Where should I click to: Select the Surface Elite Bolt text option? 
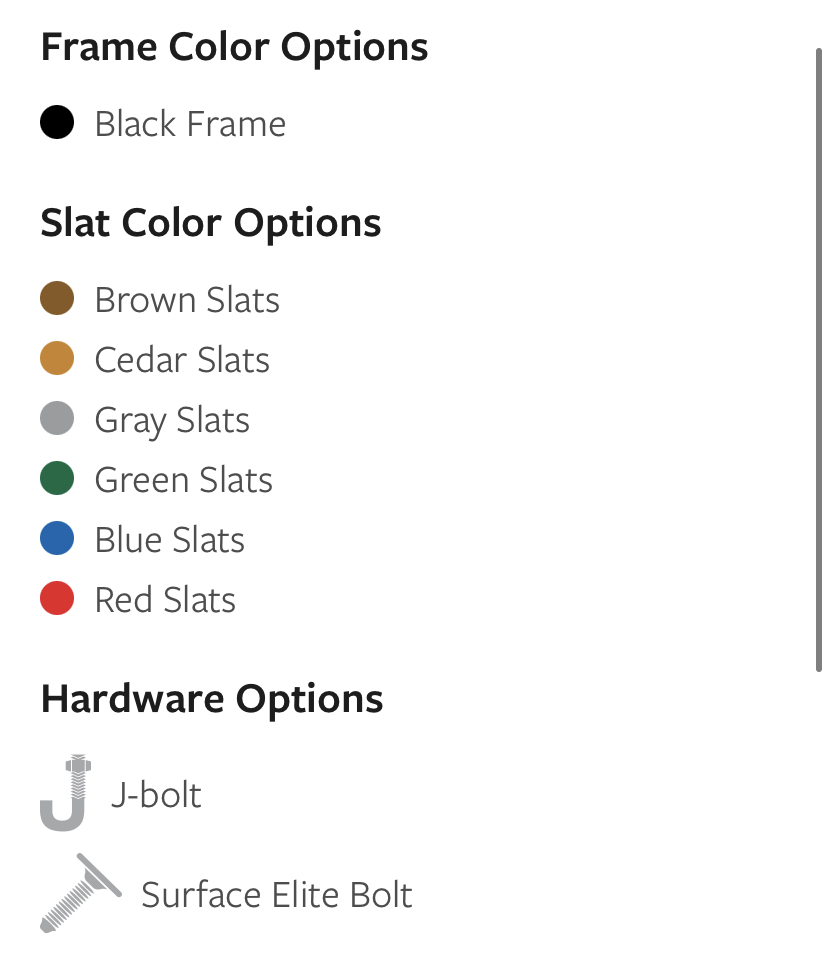(x=277, y=895)
